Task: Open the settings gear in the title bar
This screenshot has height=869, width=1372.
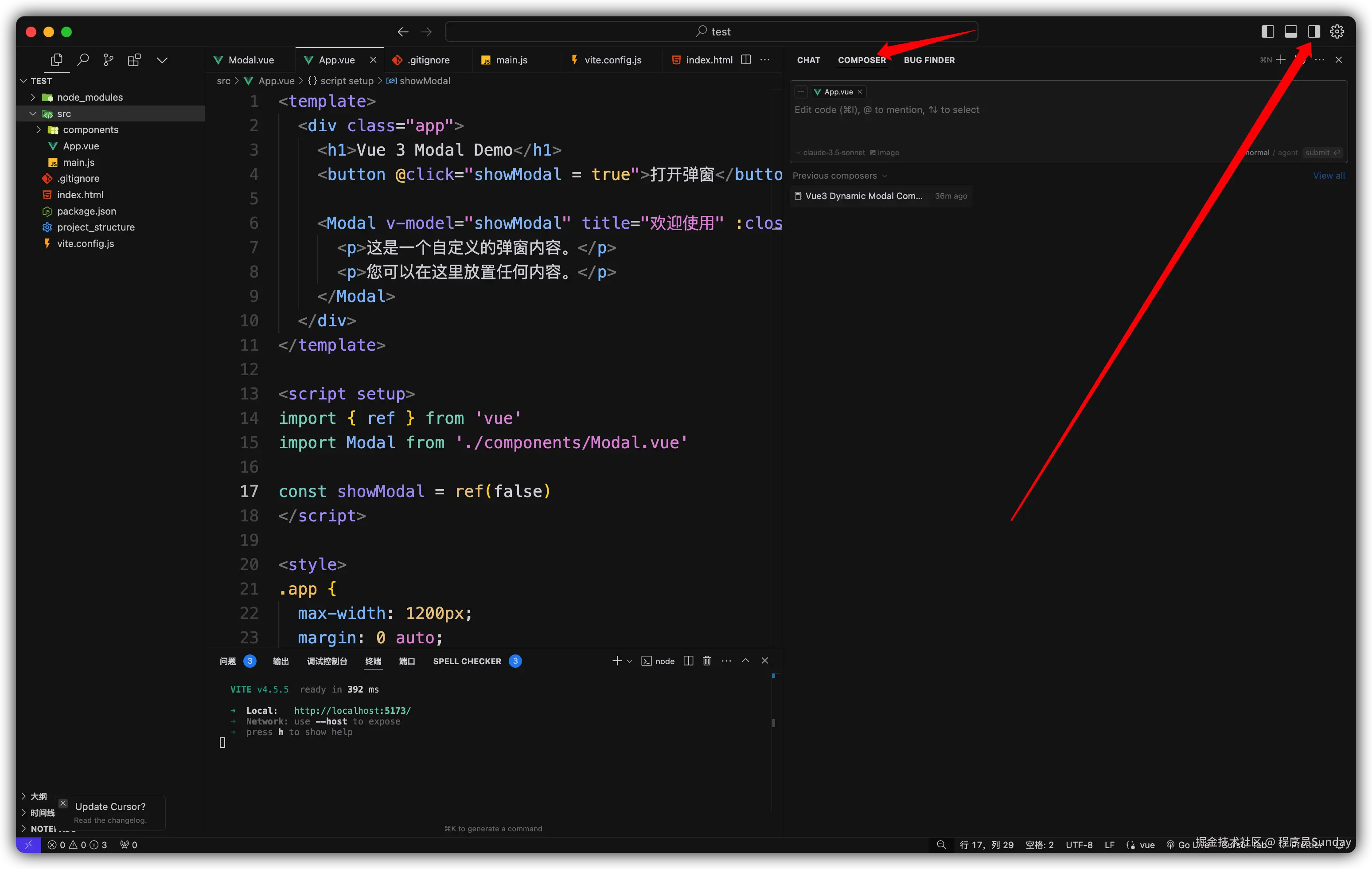Action: [x=1337, y=31]
